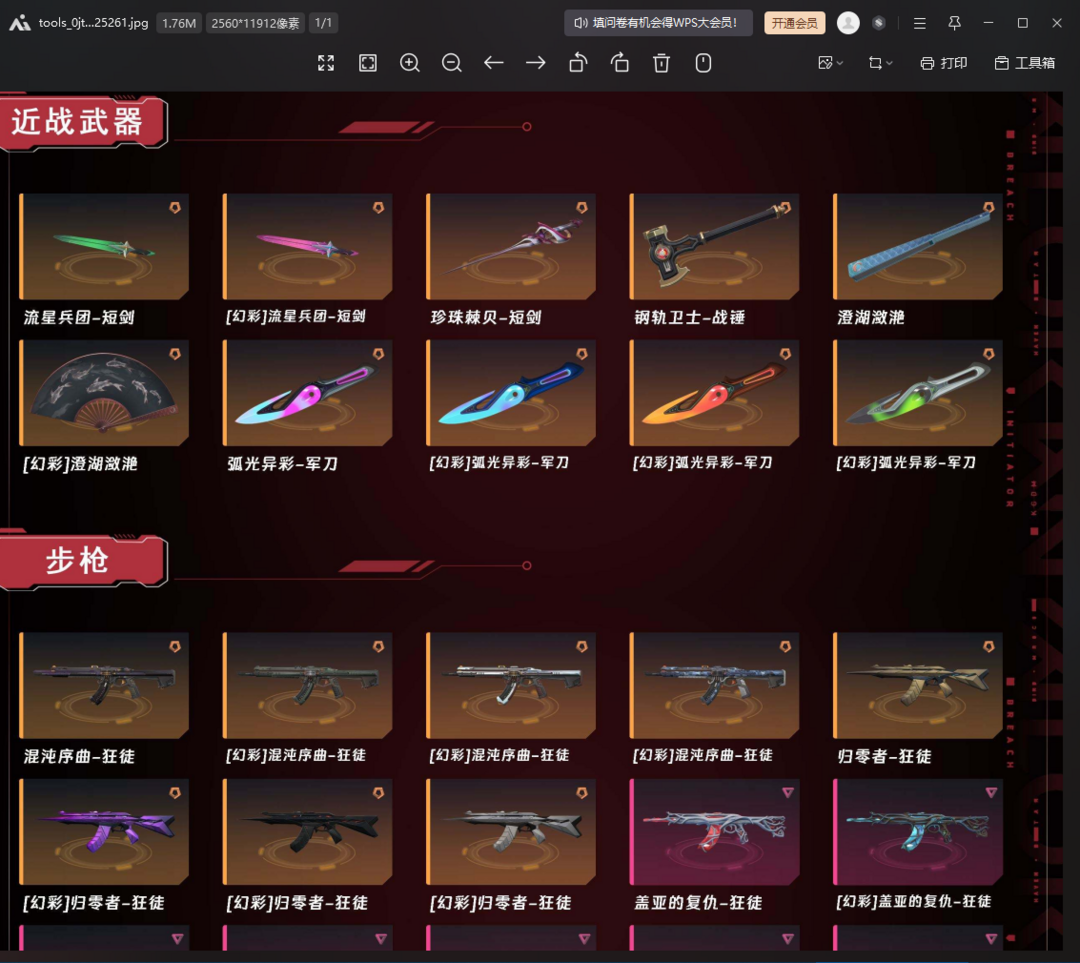
Task: Open the hamburger main menu
Action: click(920, 23)
